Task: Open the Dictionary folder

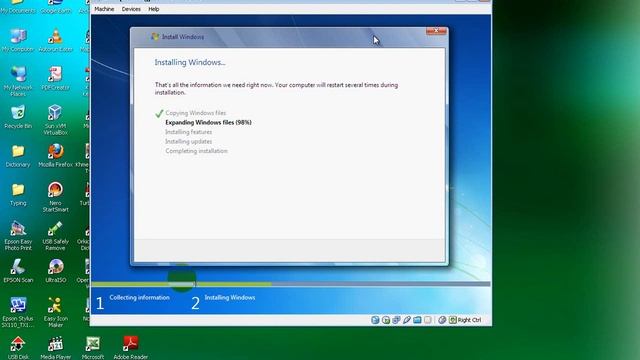Action: [x=18, y=156]
